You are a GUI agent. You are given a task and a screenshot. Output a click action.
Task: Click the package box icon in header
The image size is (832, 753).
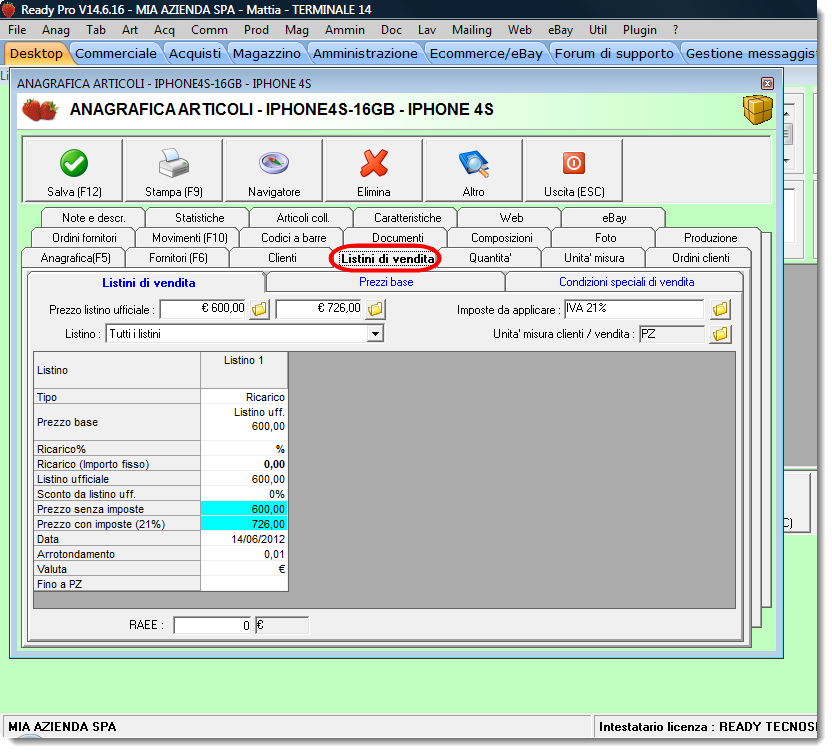click(757, 109)
